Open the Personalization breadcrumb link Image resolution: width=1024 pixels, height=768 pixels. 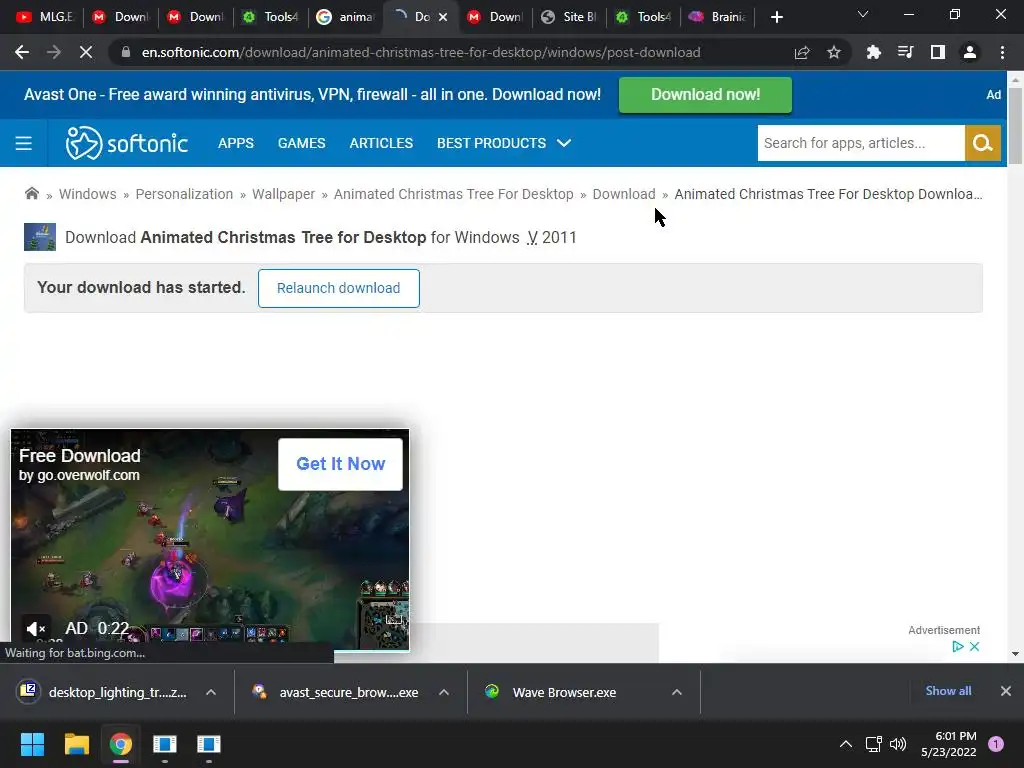click(184, 194)
